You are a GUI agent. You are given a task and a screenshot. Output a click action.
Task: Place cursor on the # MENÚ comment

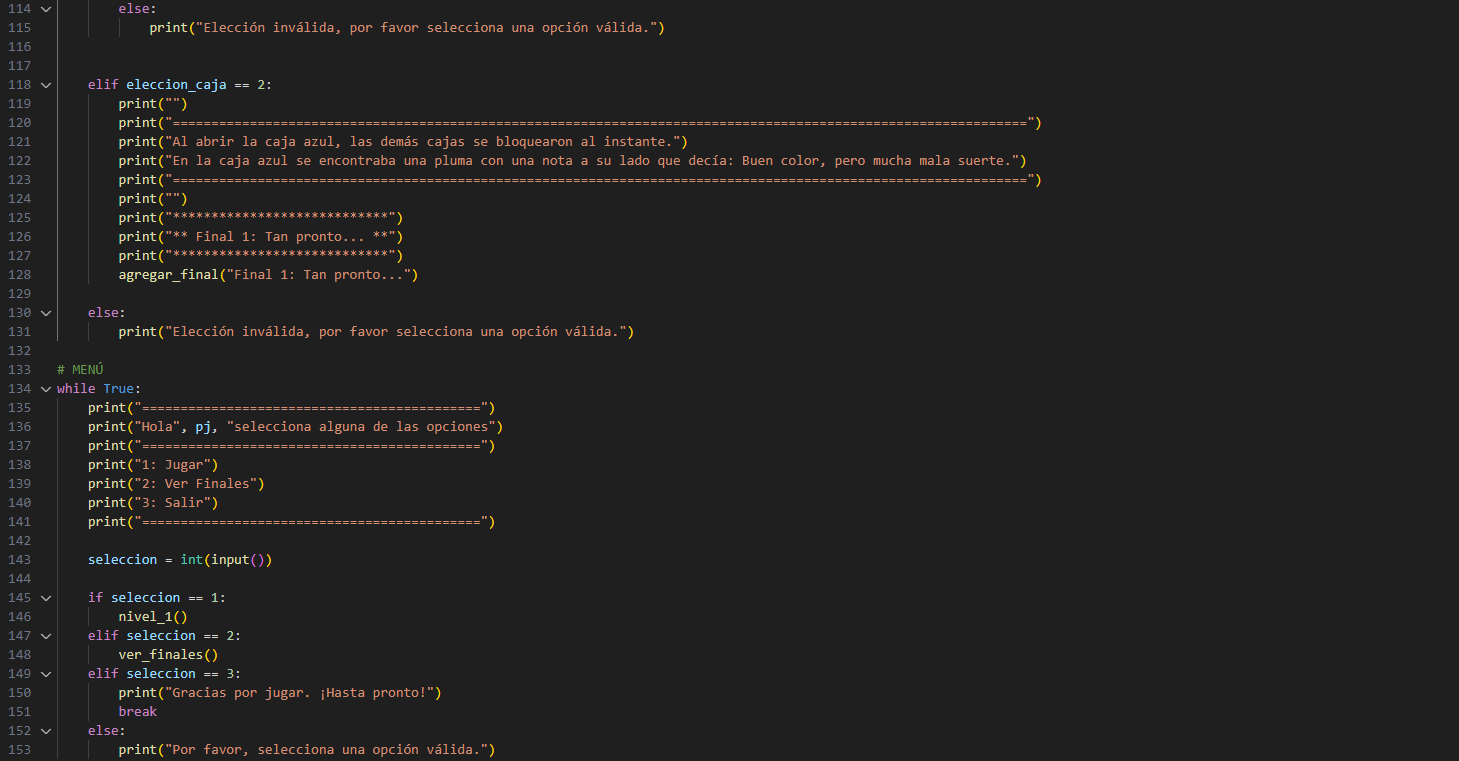point(80,370)
